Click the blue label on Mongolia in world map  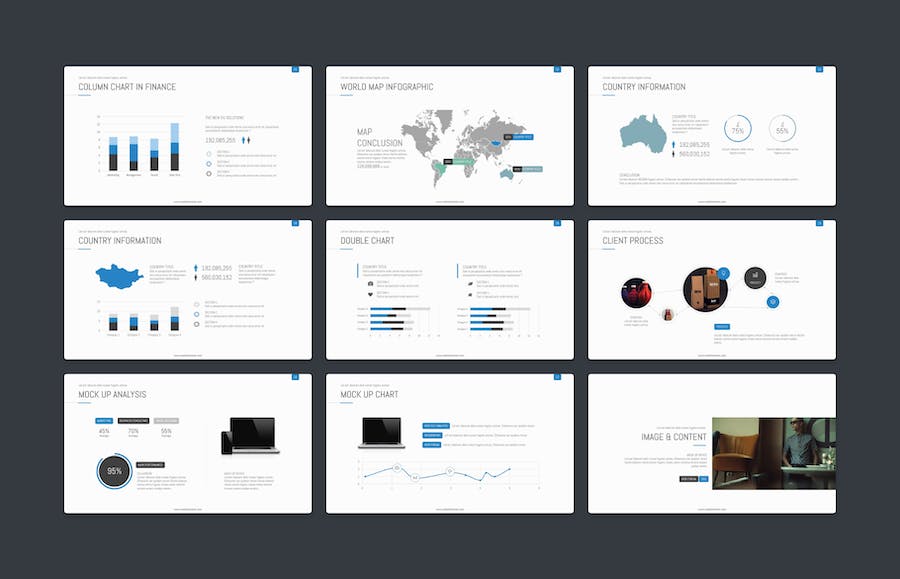pos(522,137)
